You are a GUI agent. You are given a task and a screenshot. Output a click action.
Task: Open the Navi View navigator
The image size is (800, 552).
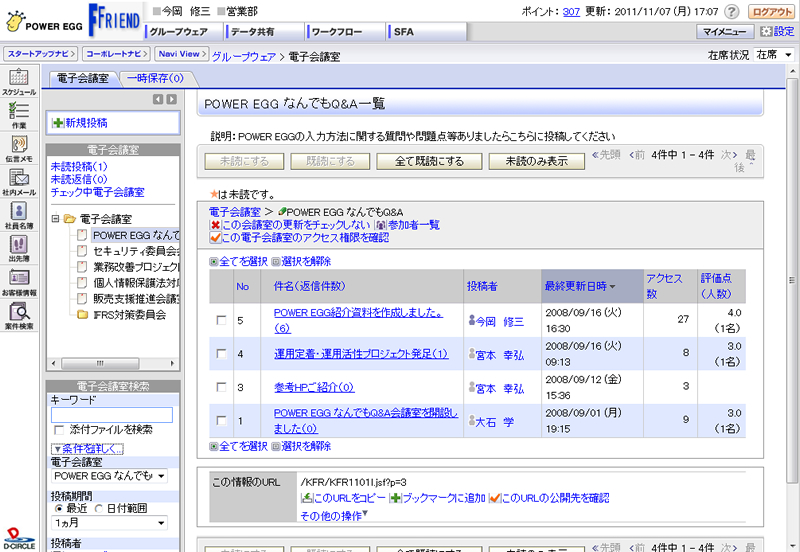182,54
